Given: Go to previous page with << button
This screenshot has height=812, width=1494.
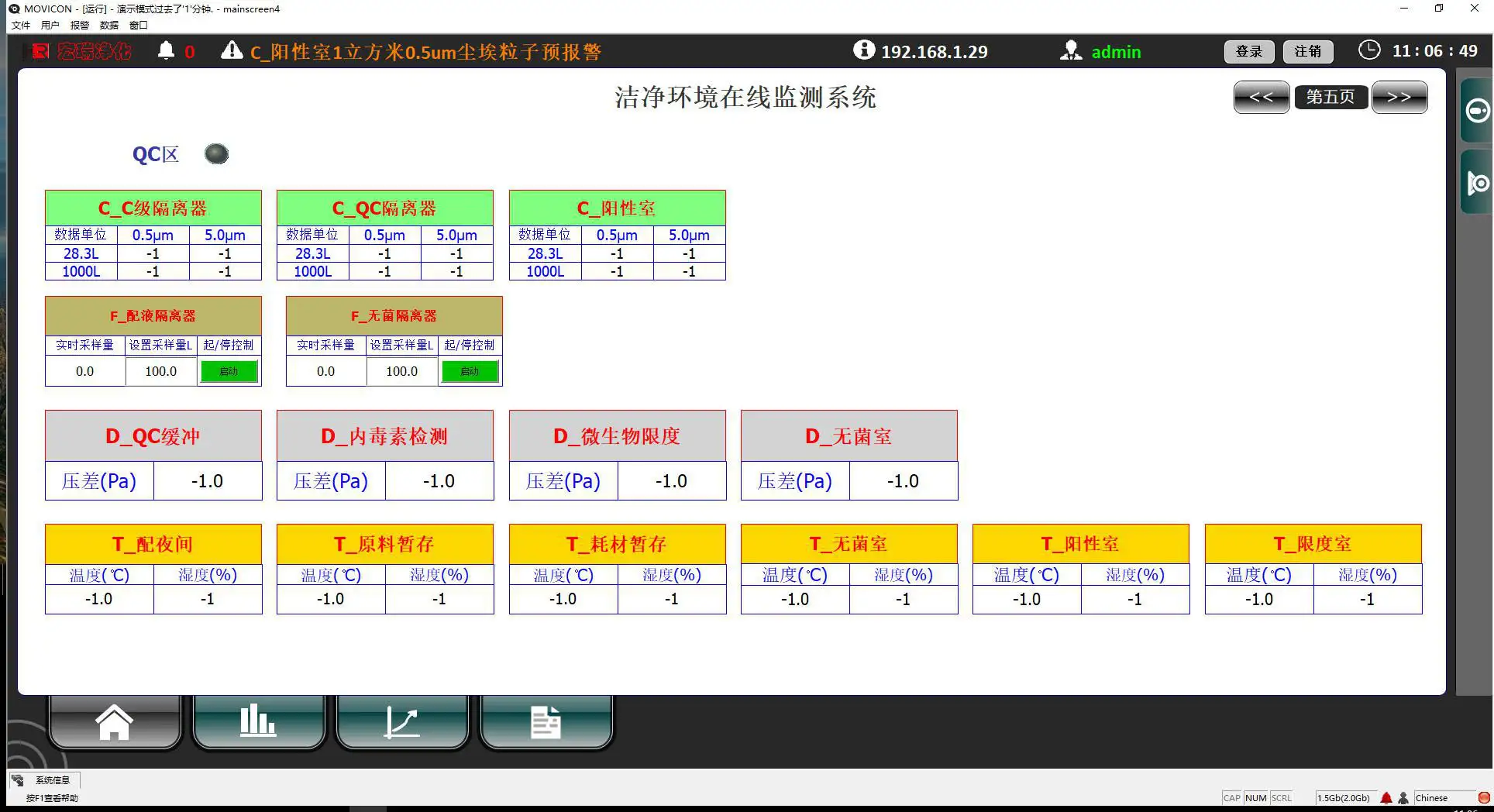Looking at the screenshot, I should coord(1261,97).
